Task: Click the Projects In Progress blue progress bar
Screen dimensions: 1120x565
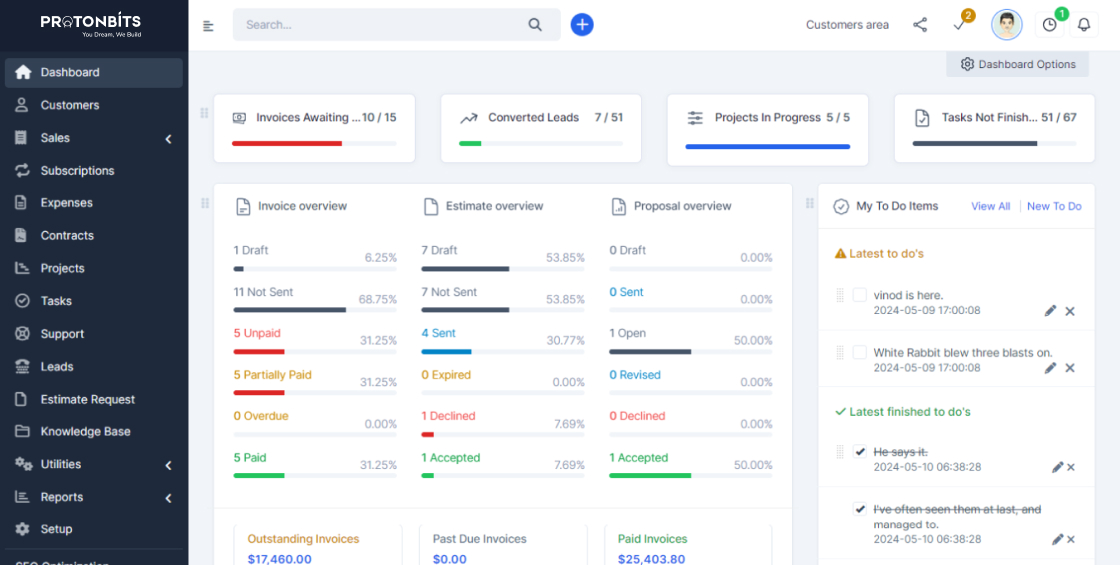Action: [767, 146]
